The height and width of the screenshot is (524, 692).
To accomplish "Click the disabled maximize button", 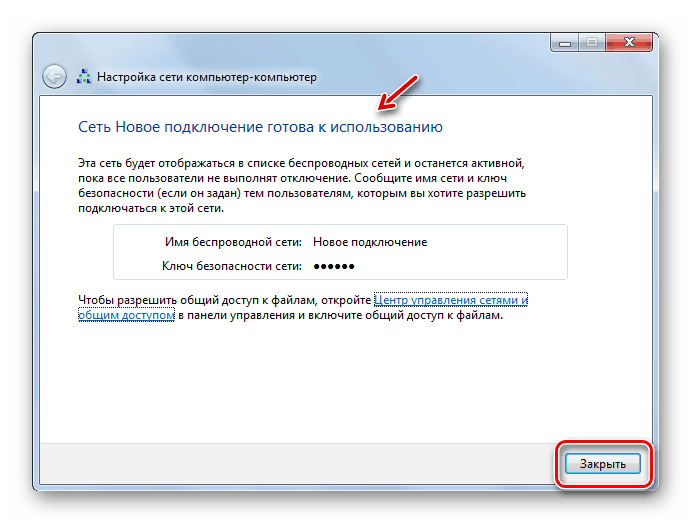I will 592,43.
